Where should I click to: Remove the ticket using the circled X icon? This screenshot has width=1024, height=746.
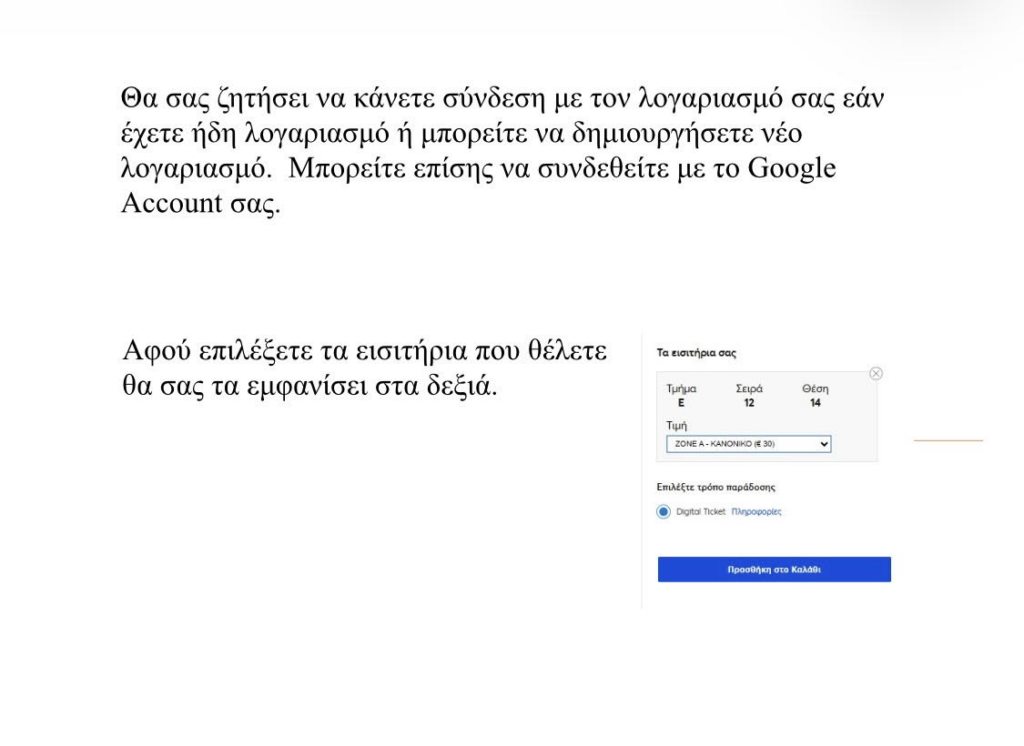coord(876,373)
